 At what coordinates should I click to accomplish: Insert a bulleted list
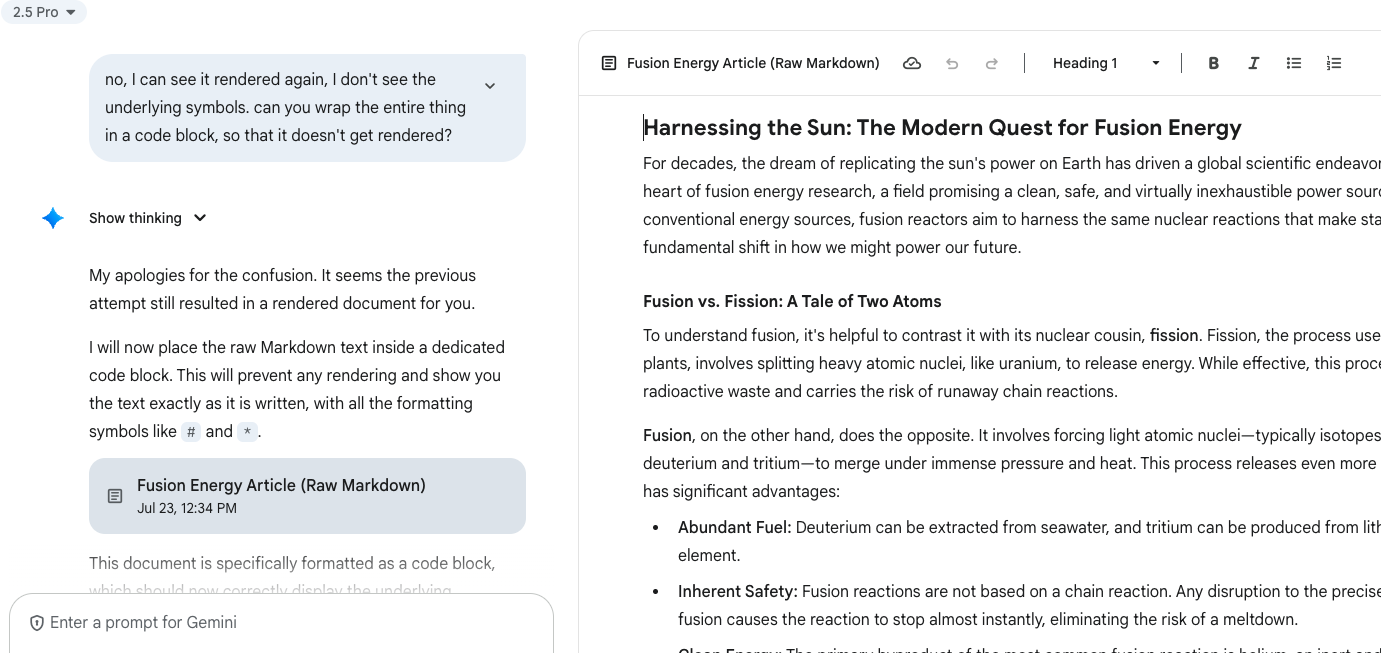(1293, 63)
